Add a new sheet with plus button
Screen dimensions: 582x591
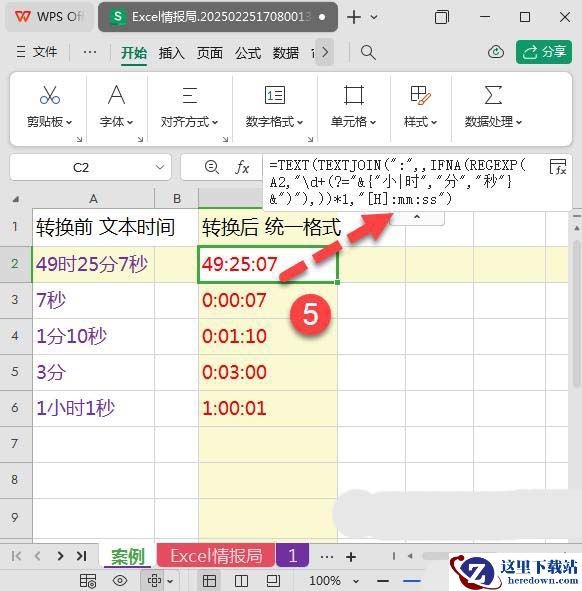(351, 556)
